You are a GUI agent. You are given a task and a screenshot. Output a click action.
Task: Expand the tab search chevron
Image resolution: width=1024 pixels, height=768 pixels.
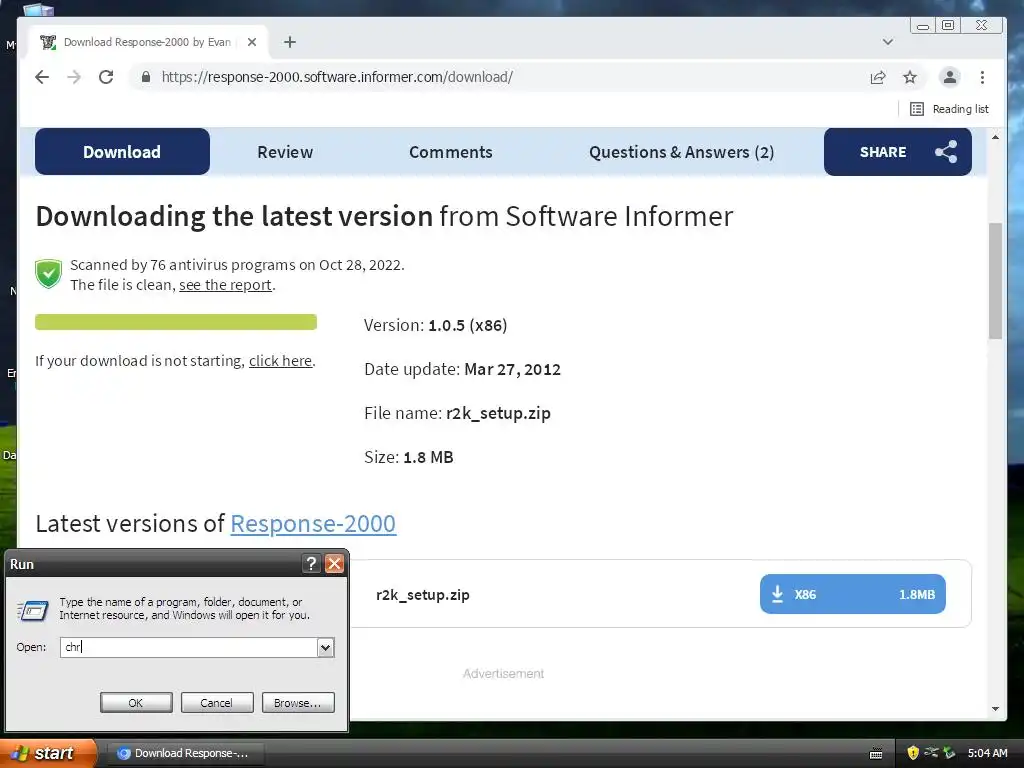pyautogui.click(x=888, y=42)
